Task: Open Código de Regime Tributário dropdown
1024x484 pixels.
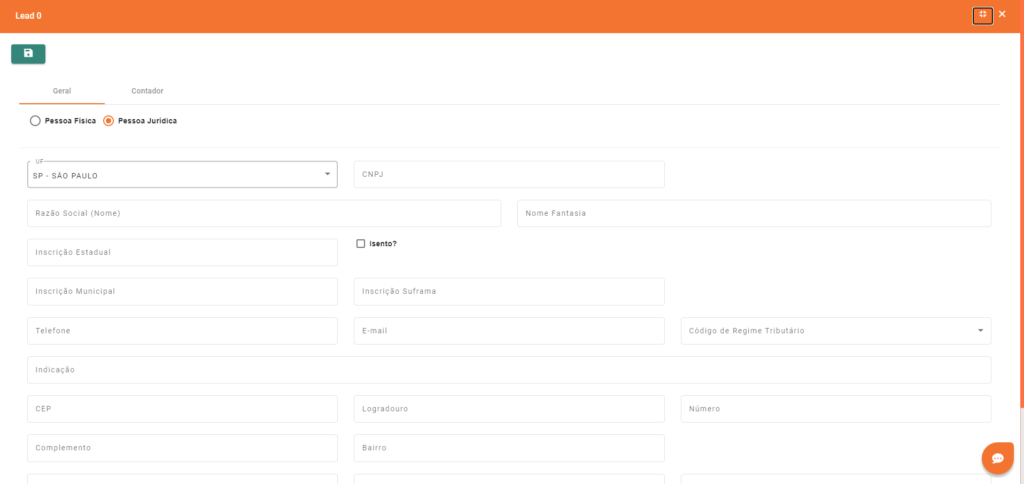Action: [835, 331]
